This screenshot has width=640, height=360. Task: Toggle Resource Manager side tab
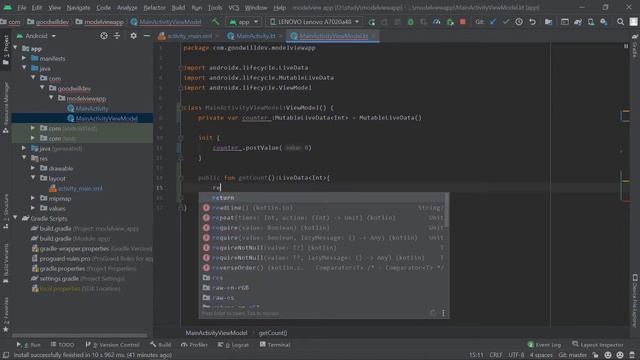pos(6,107)
